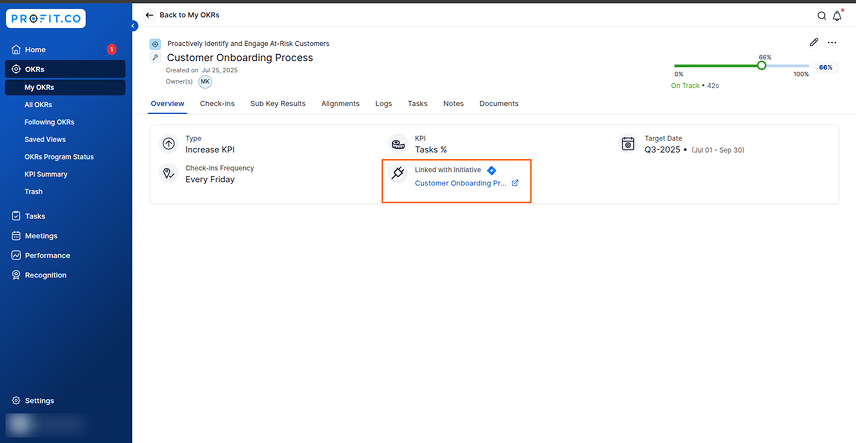
Task: Click the 66% progress value box
Action: click(x=825, y=68)
